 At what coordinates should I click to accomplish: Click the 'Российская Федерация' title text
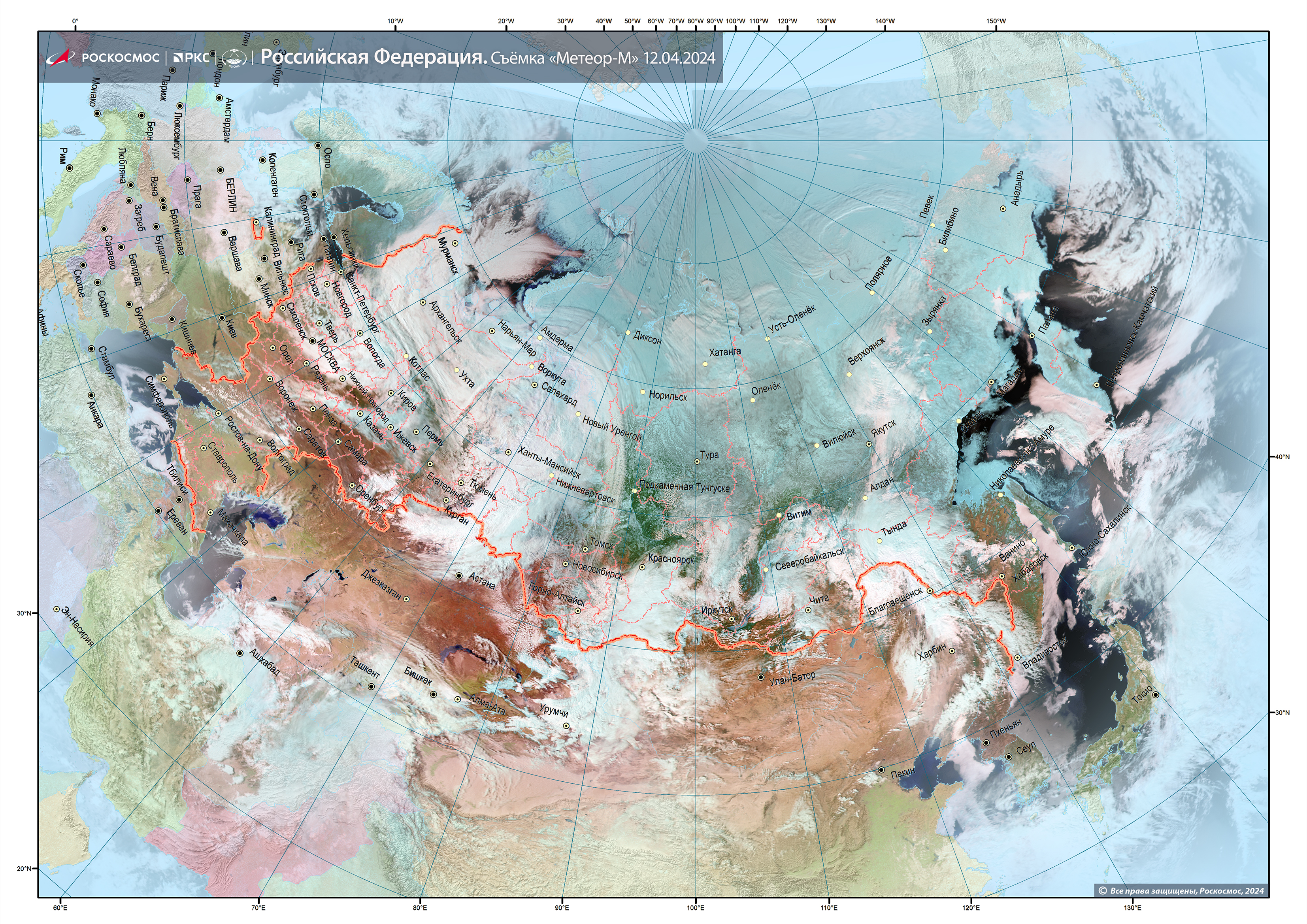tap(373, 57)
